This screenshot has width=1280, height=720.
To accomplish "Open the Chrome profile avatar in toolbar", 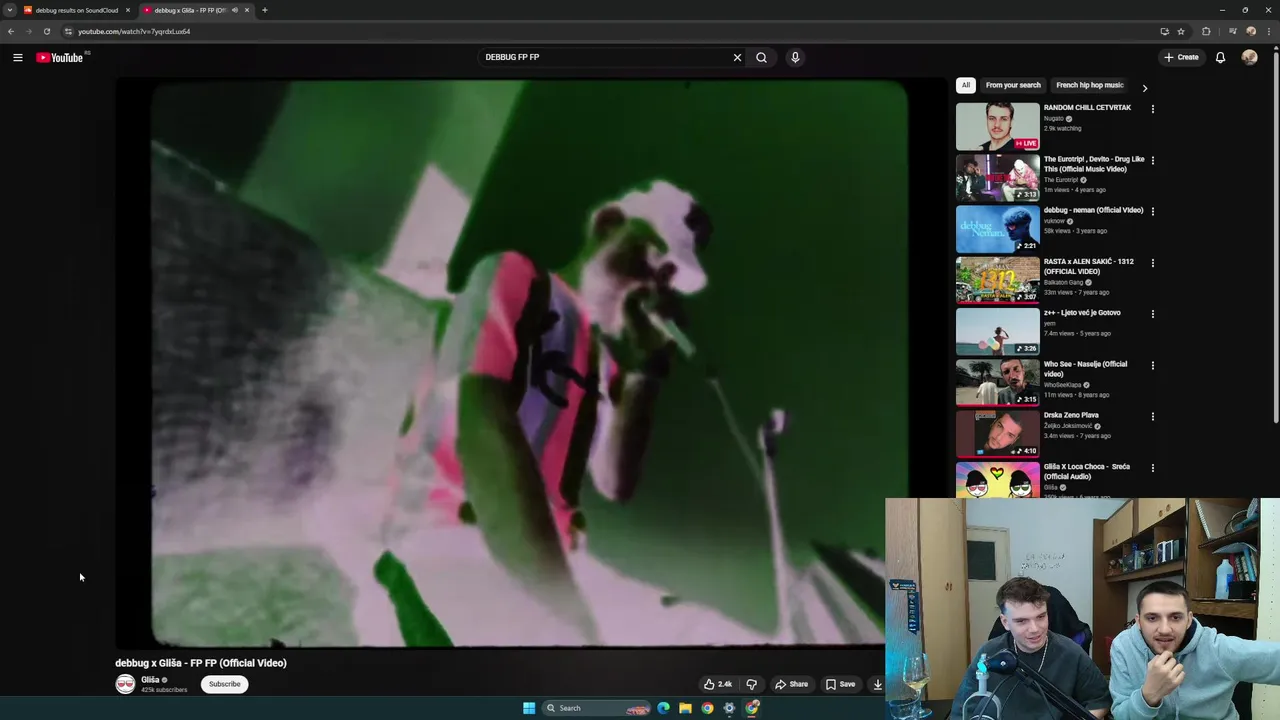I will pos(1251,31).
